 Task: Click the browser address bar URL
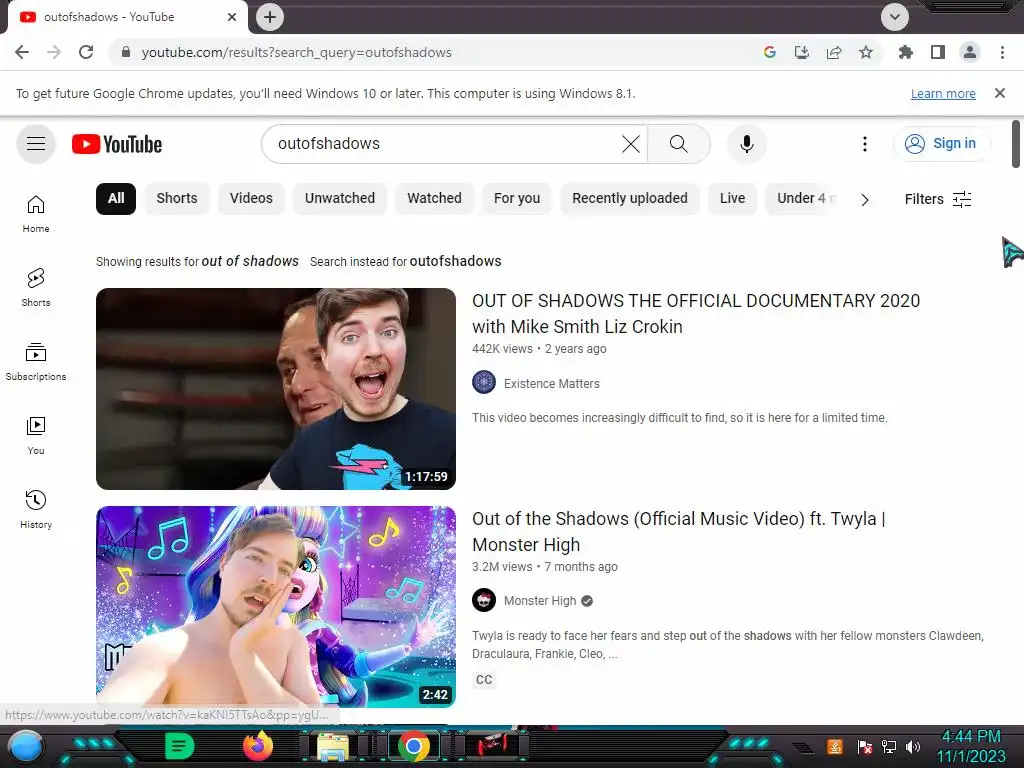pyautogui.click(x=296, y=52)
